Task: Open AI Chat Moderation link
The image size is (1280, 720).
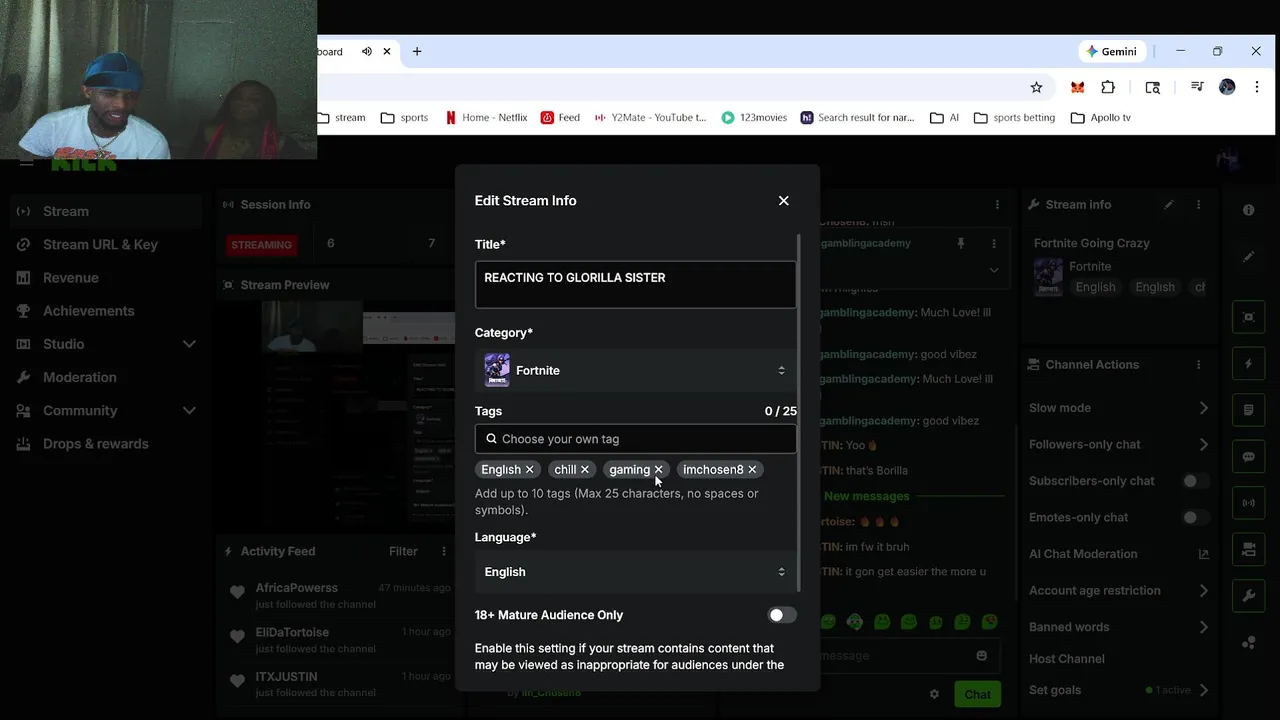Action: (1119, 554)
